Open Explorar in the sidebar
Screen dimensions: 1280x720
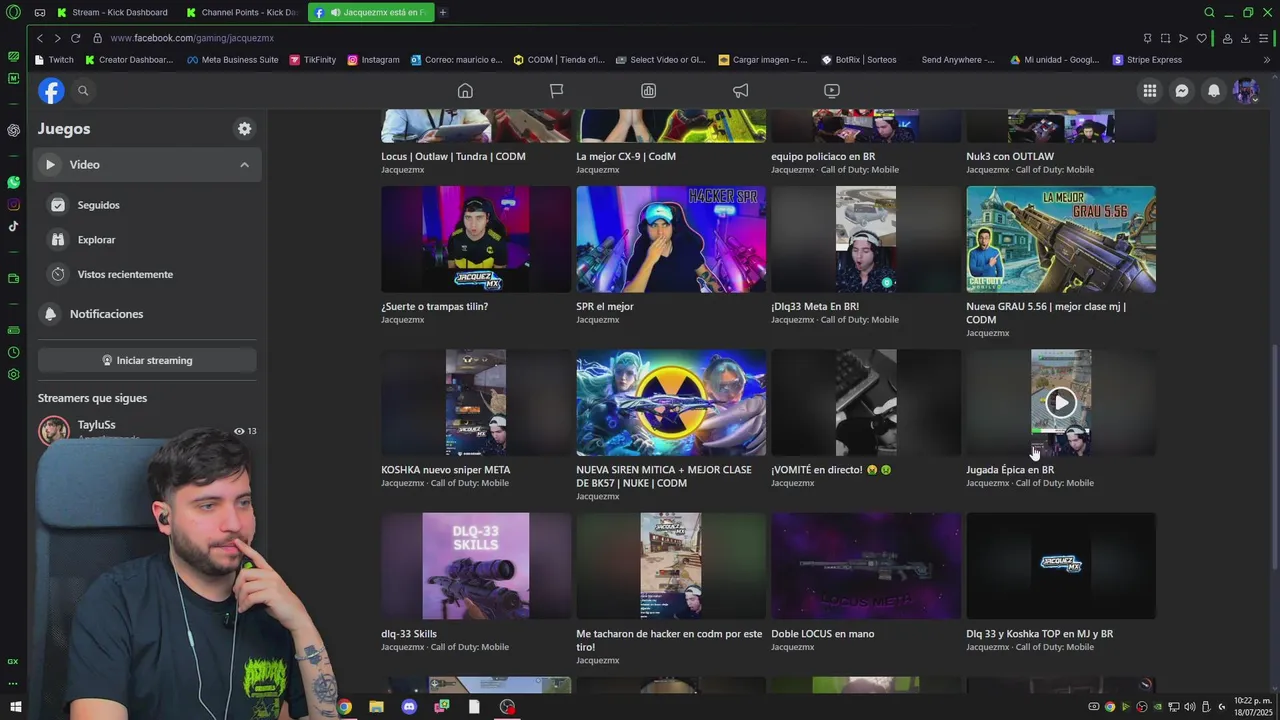[x=147, y=240]
